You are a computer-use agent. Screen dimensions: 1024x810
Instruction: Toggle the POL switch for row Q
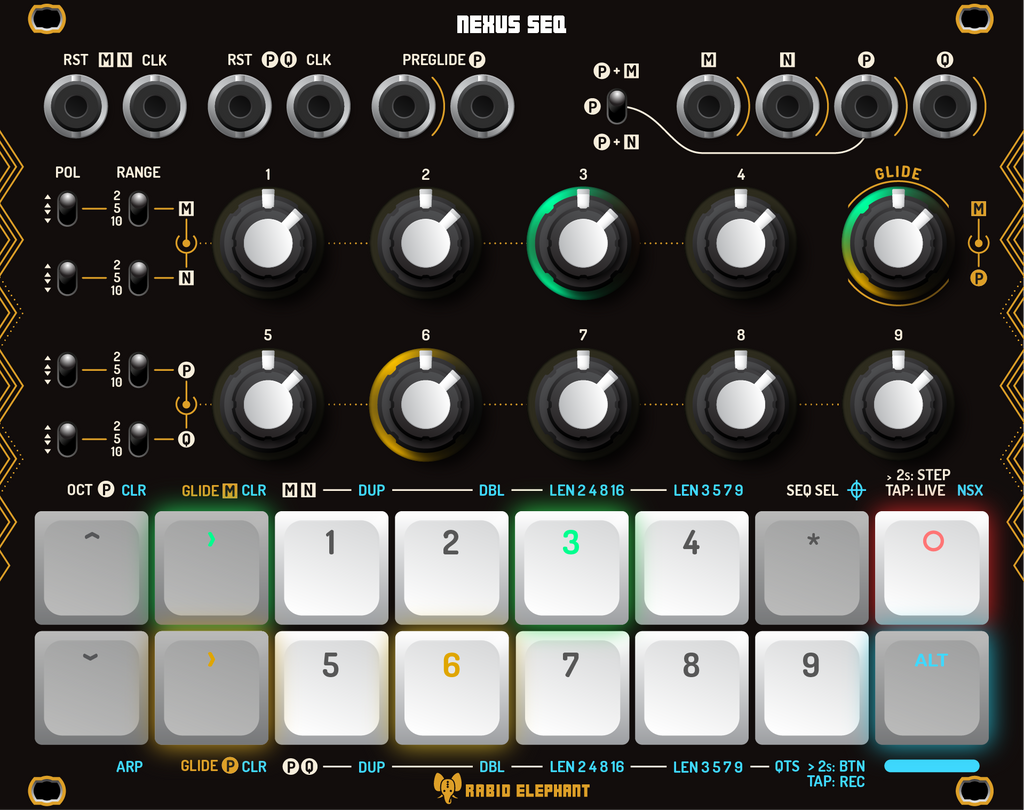click(x=67, y=440)
